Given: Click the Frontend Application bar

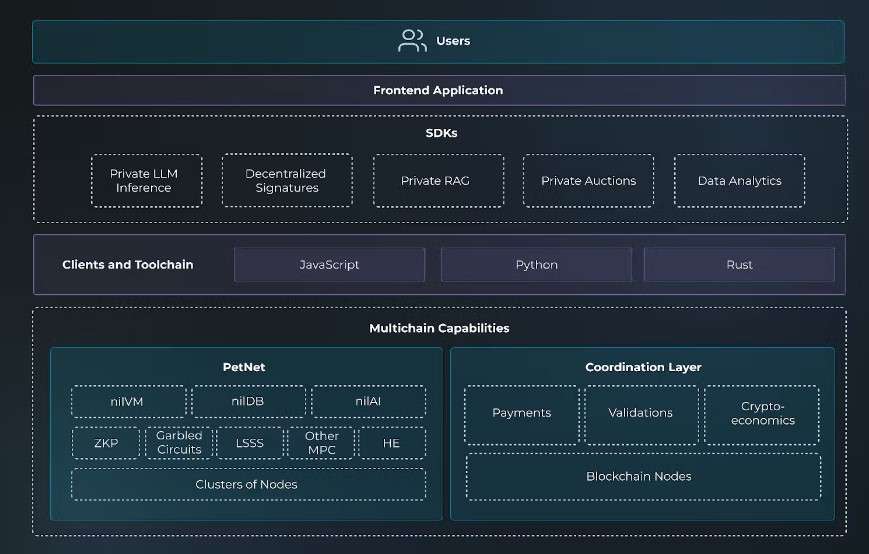Looking at the screenshot, I should (x=439, y=90).
